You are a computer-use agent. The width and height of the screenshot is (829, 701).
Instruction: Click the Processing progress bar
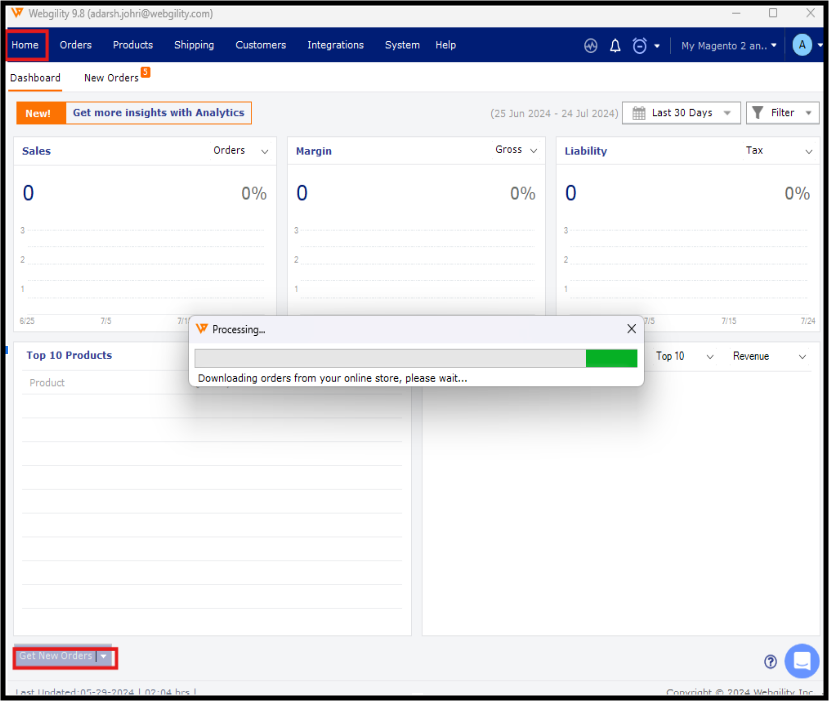pos(416,358)
